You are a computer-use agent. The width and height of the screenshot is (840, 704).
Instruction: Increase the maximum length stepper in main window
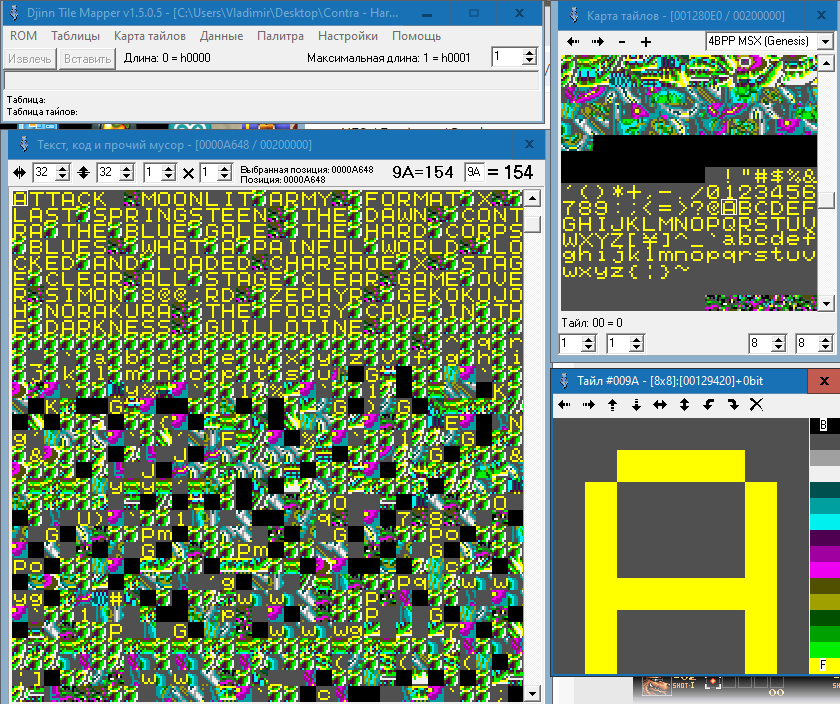click(x=529, y=53)
